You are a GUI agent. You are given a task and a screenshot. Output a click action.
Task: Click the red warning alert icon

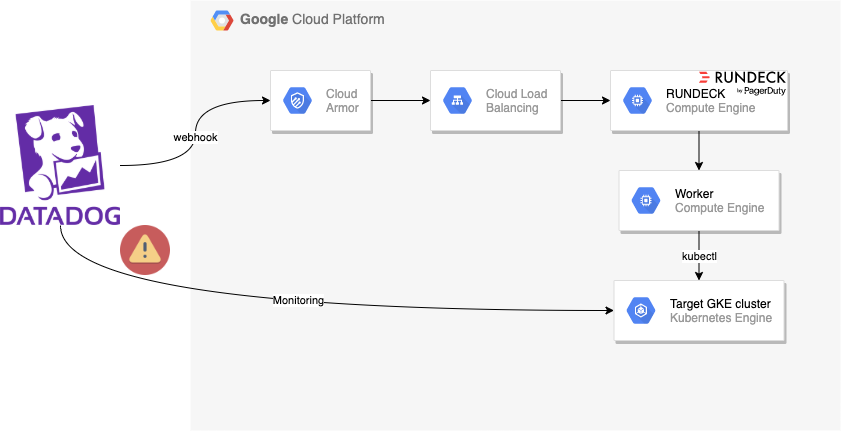click(x=145, y=250)
